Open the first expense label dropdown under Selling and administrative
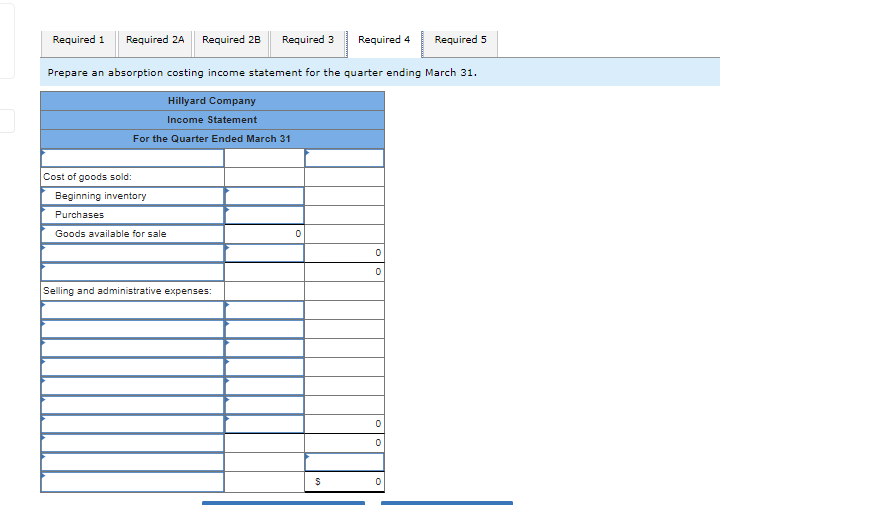 pos(133,310)
